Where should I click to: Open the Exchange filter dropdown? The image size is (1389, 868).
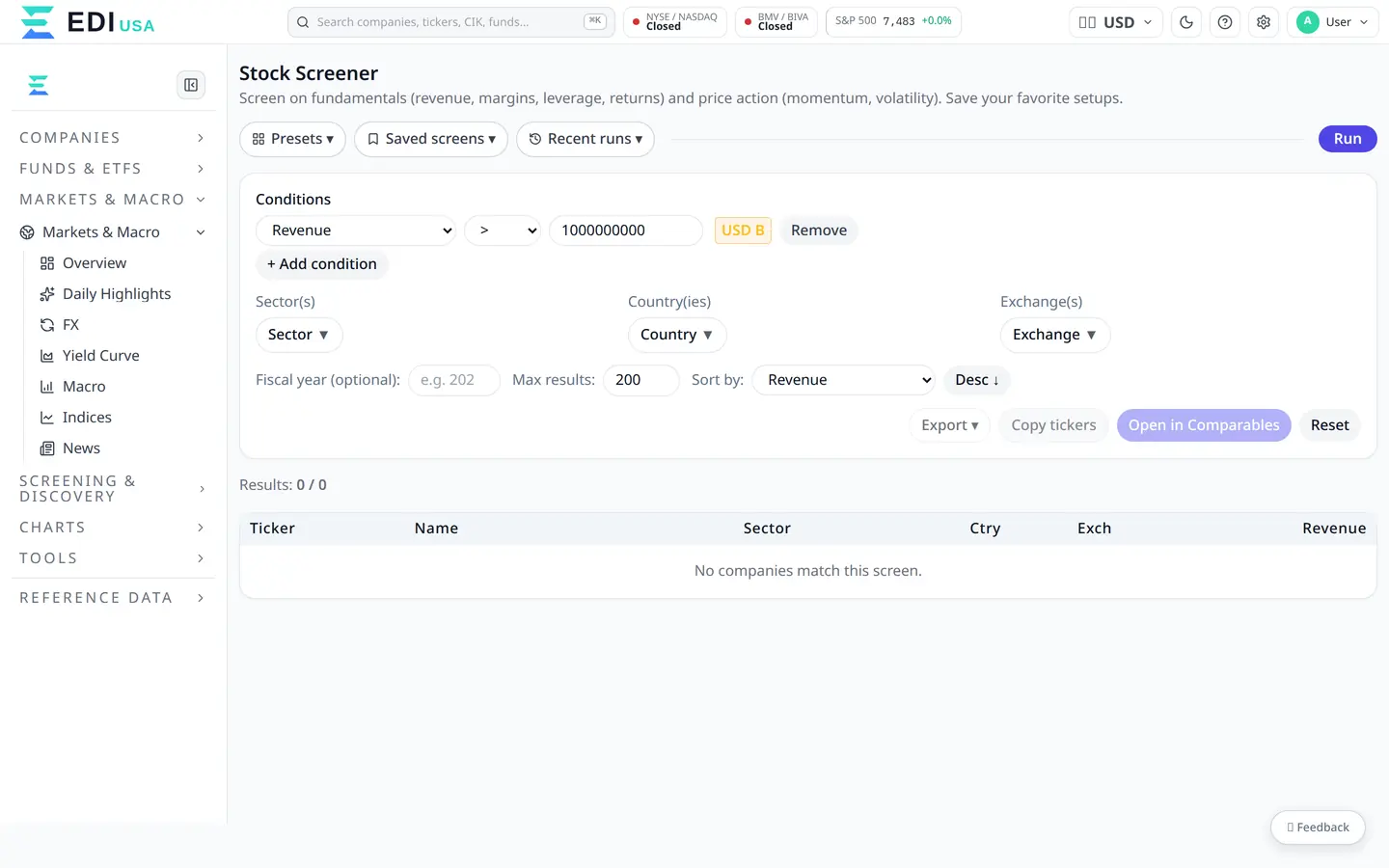[1055, 335]
